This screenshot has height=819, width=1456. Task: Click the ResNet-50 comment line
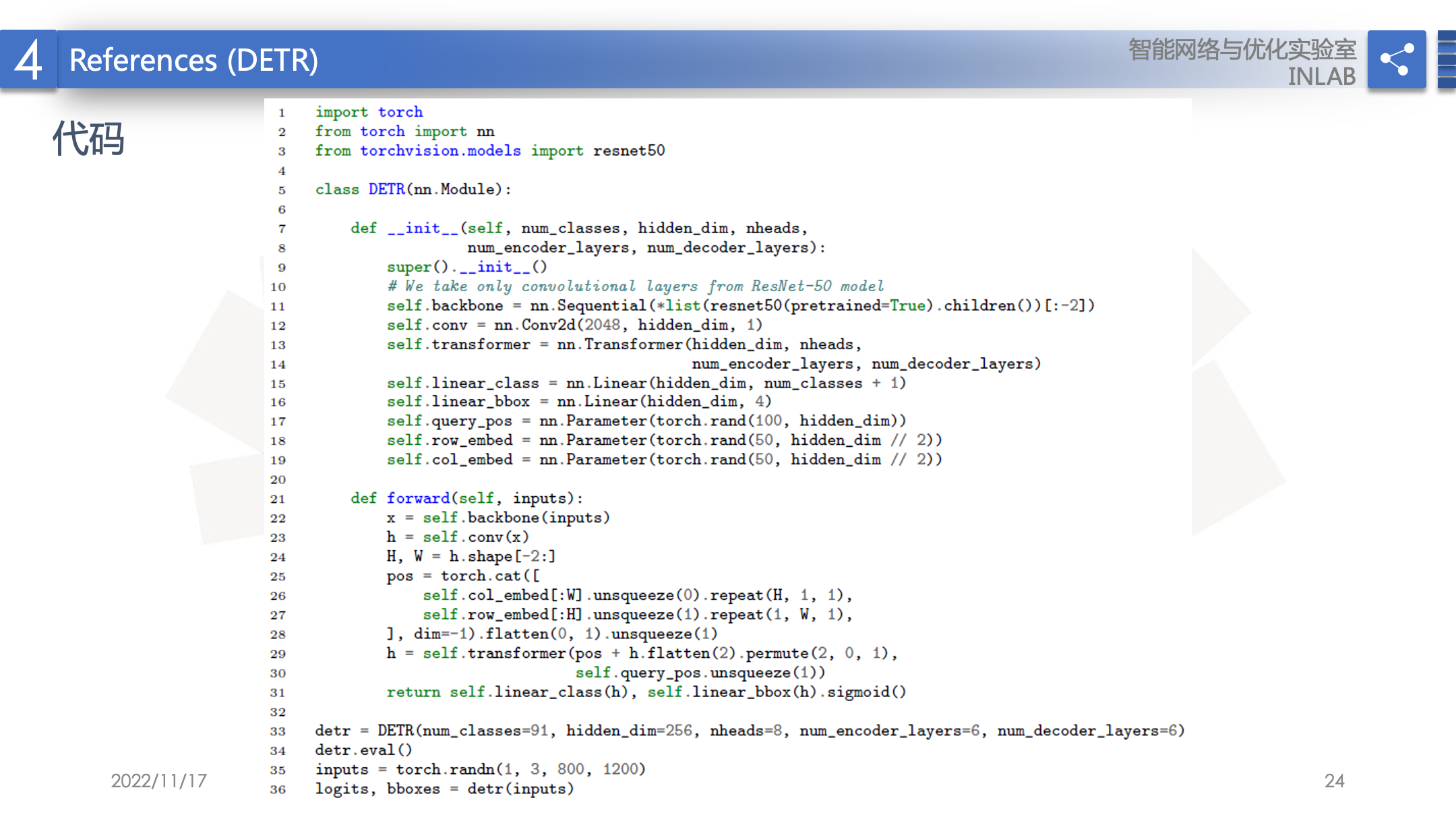point(635,286)
